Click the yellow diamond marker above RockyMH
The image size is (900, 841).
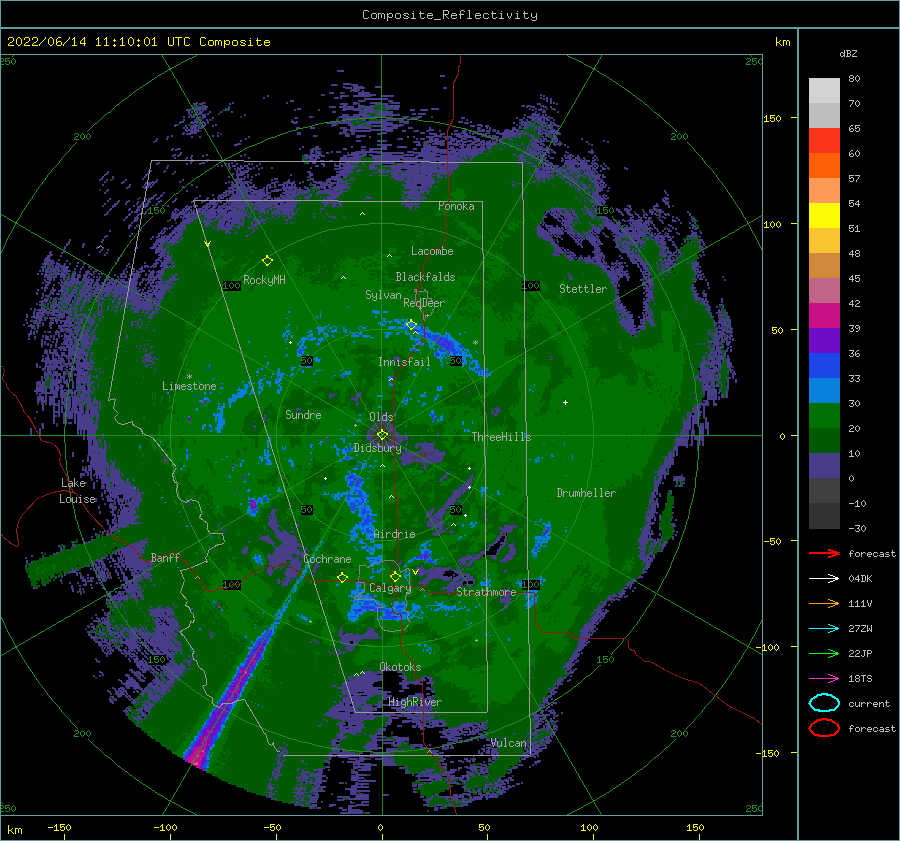point(267,261)
